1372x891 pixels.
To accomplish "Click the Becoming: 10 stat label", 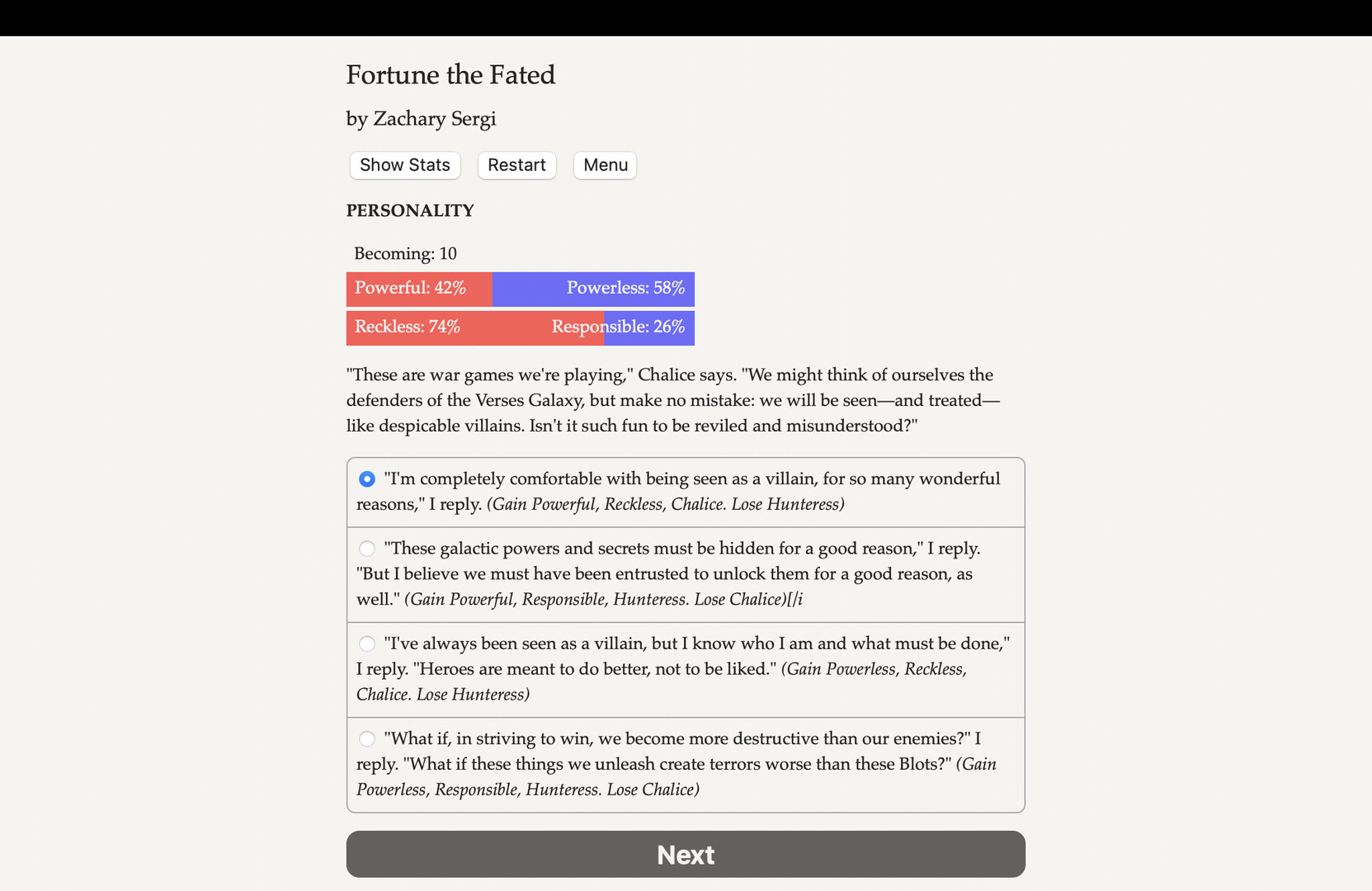I will [404, 253].
